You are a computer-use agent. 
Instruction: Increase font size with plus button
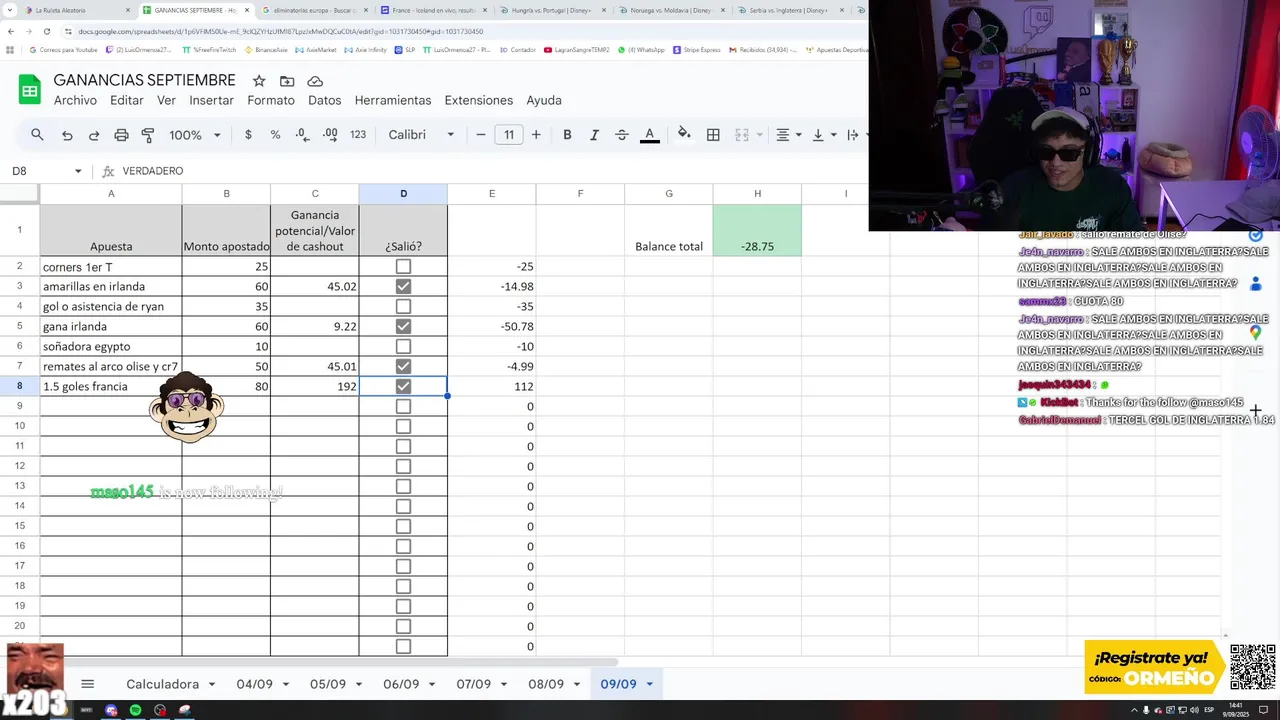coord(536,135)
